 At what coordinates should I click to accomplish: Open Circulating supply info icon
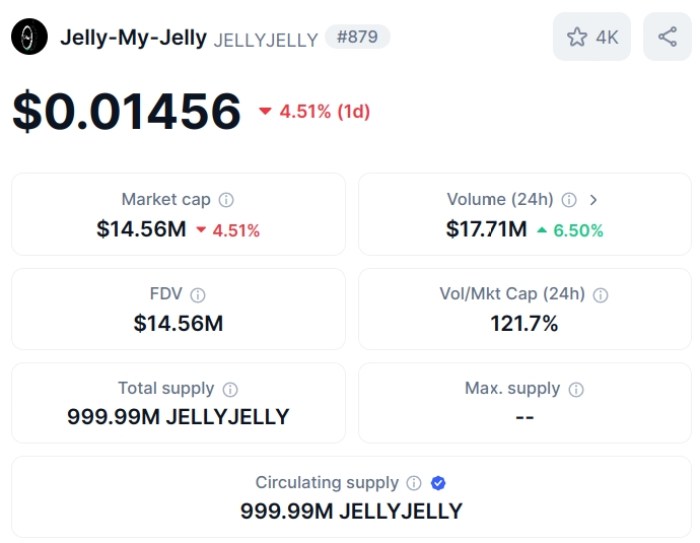coord(414,483)
